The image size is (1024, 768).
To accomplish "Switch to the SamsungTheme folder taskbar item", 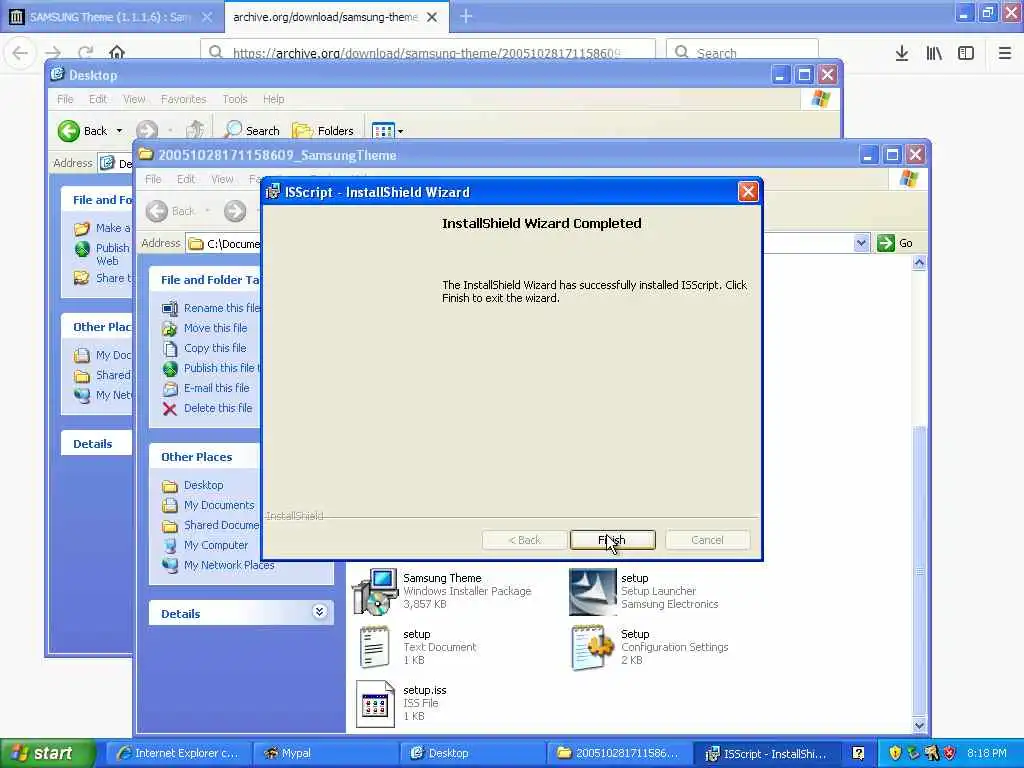I will coord(619,753).
